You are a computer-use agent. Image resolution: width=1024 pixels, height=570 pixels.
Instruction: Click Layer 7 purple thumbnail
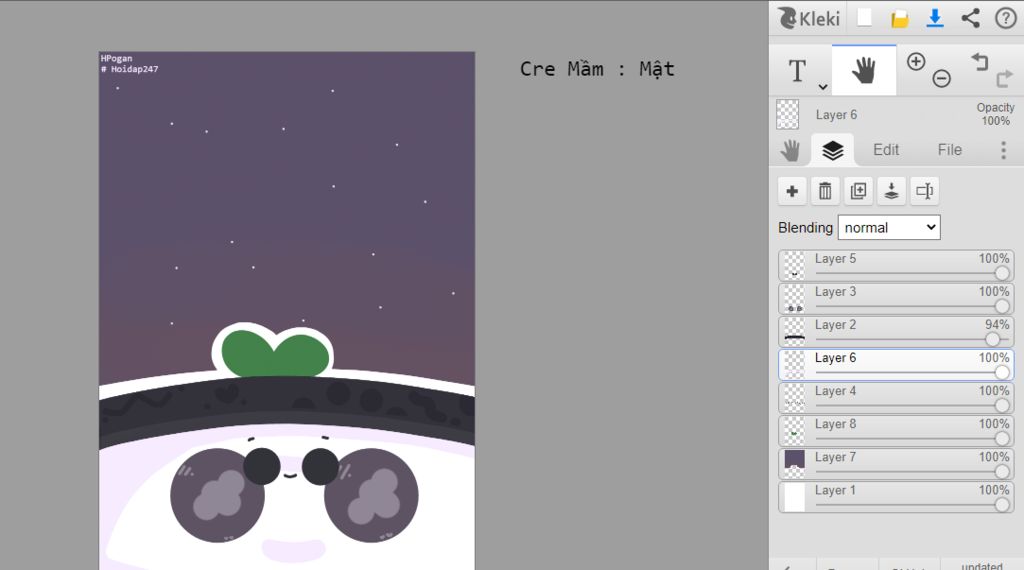[794, 464]
